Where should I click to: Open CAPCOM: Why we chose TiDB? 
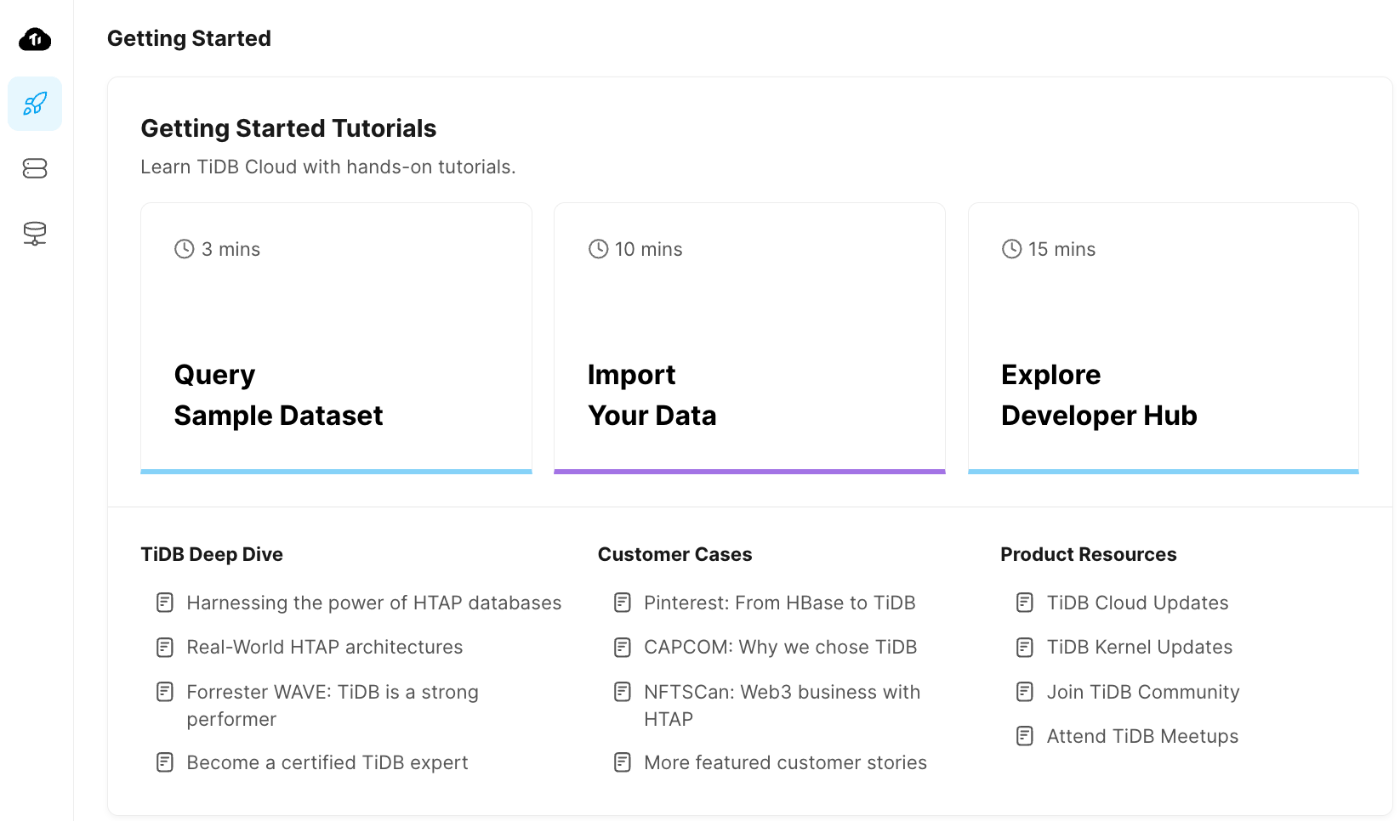point(780,647)
